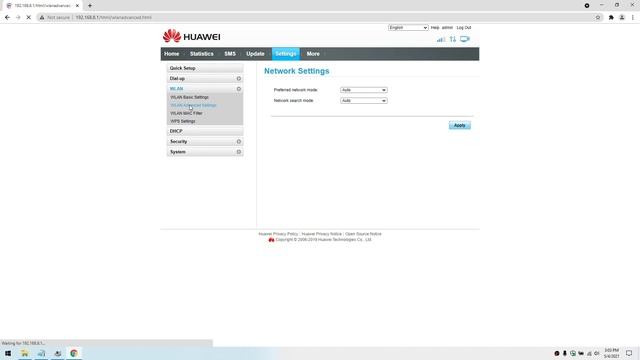Screen dimensions: 640x360
Task: Click the connected device monitor icon
Action: (464, 39)
